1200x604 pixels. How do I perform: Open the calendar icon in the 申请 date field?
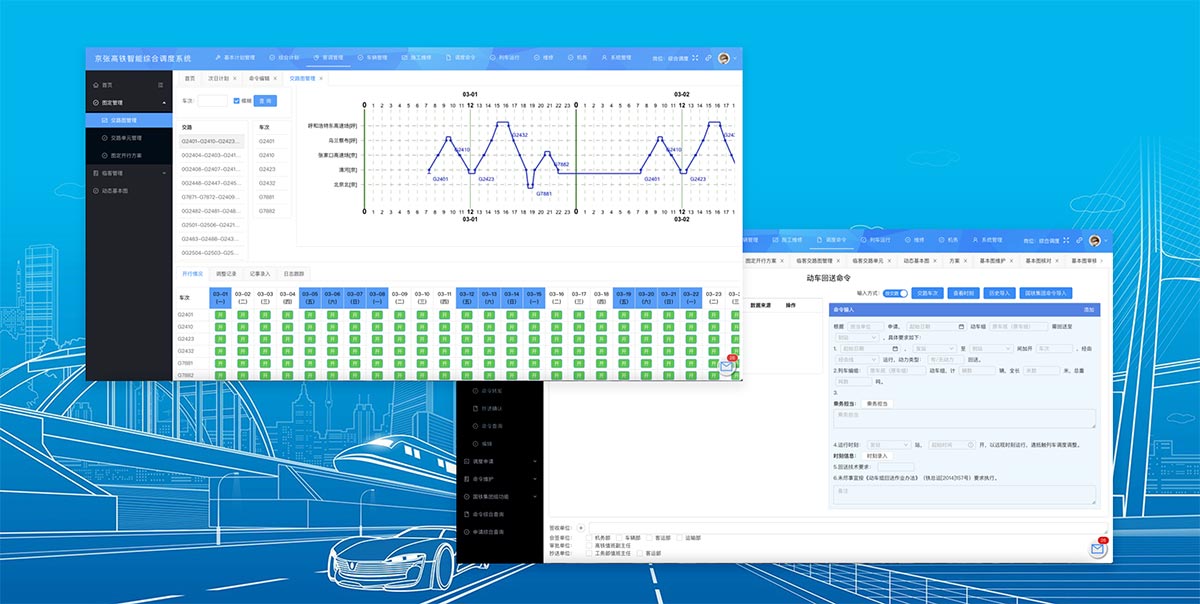click(x=961, y=326)
